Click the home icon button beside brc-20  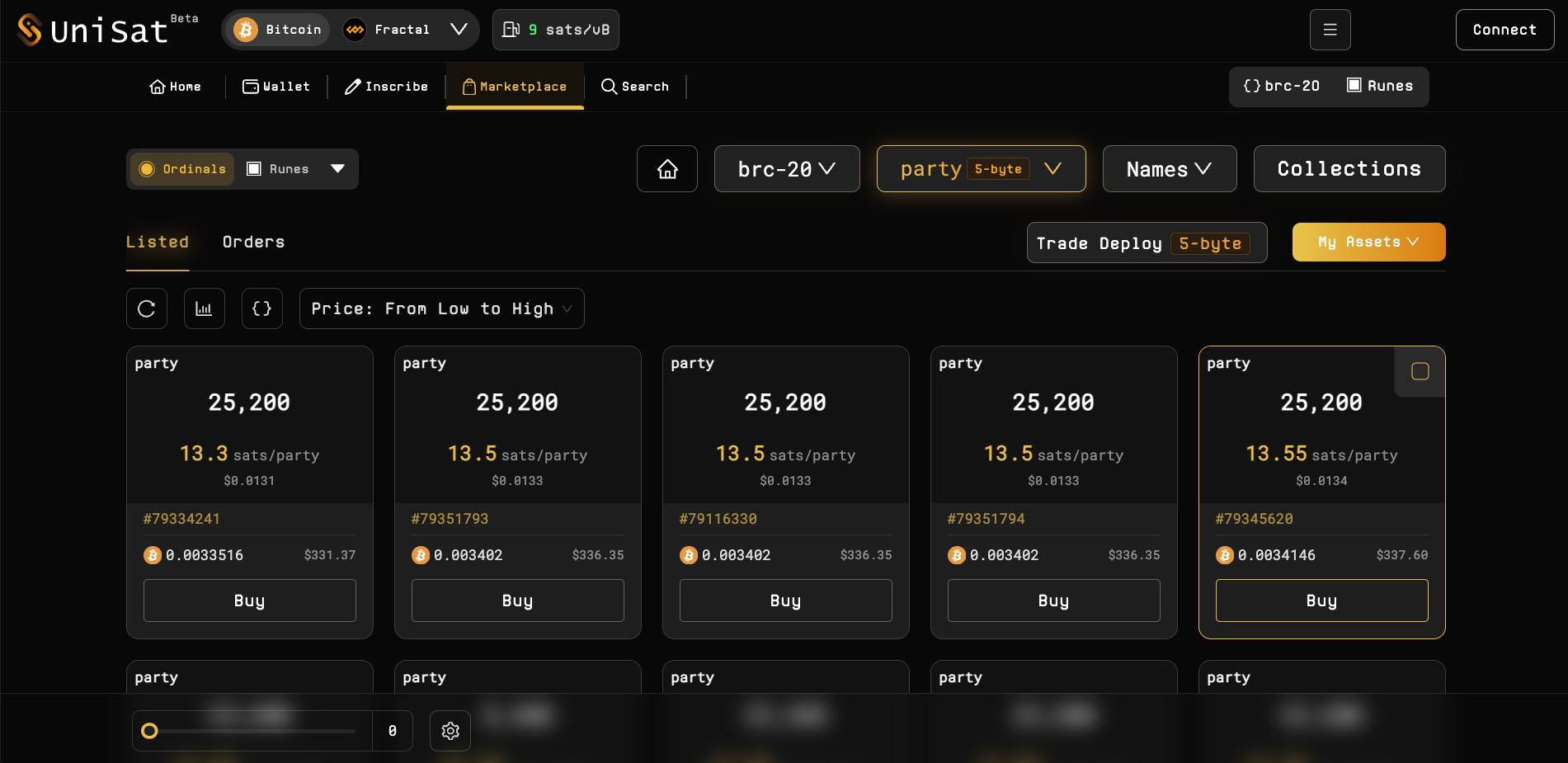666,169
